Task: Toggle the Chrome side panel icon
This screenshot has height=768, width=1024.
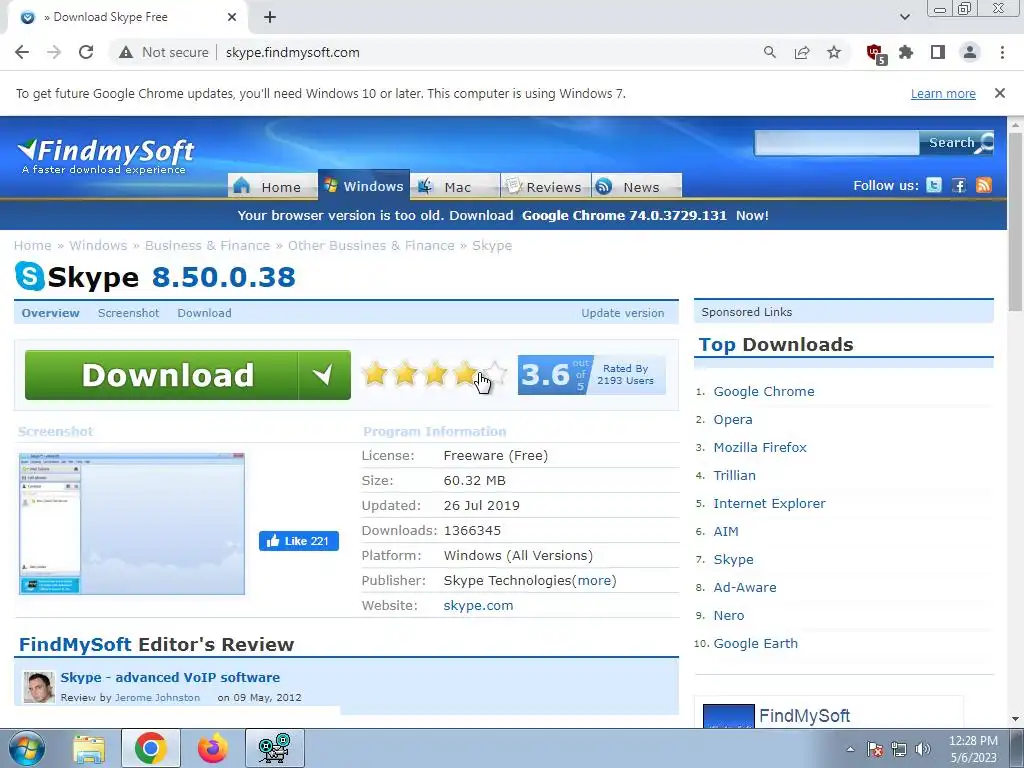Action: 938,52
